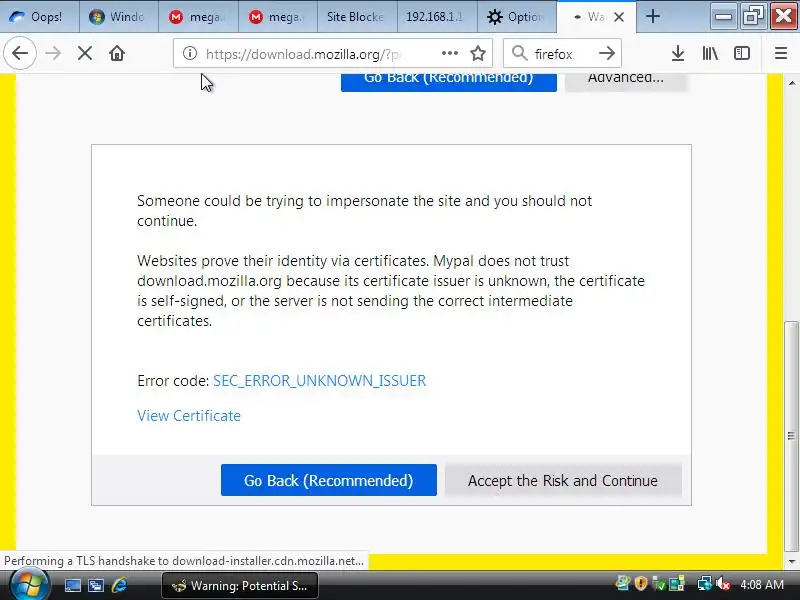800x600 pixels.
Task: Click the search magnifier icon
Action: pos(519,53)
